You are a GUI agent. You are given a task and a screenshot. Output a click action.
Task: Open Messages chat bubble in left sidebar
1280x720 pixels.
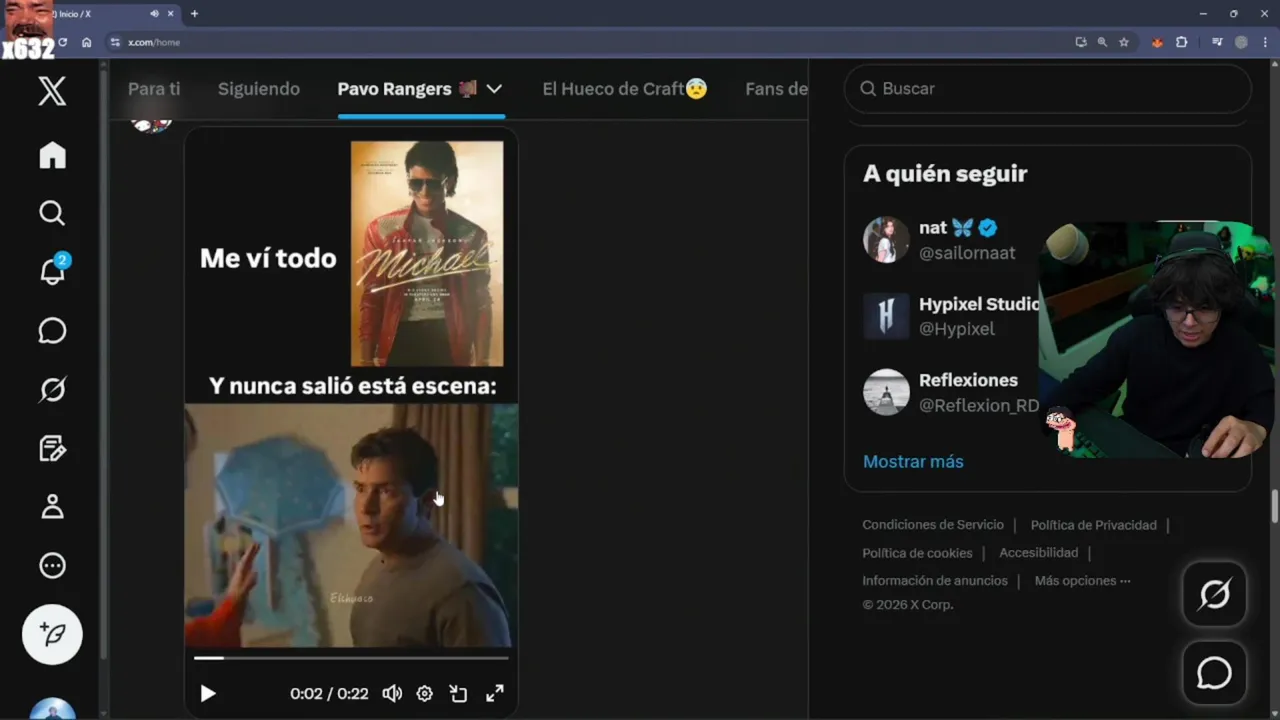[52, 331]
